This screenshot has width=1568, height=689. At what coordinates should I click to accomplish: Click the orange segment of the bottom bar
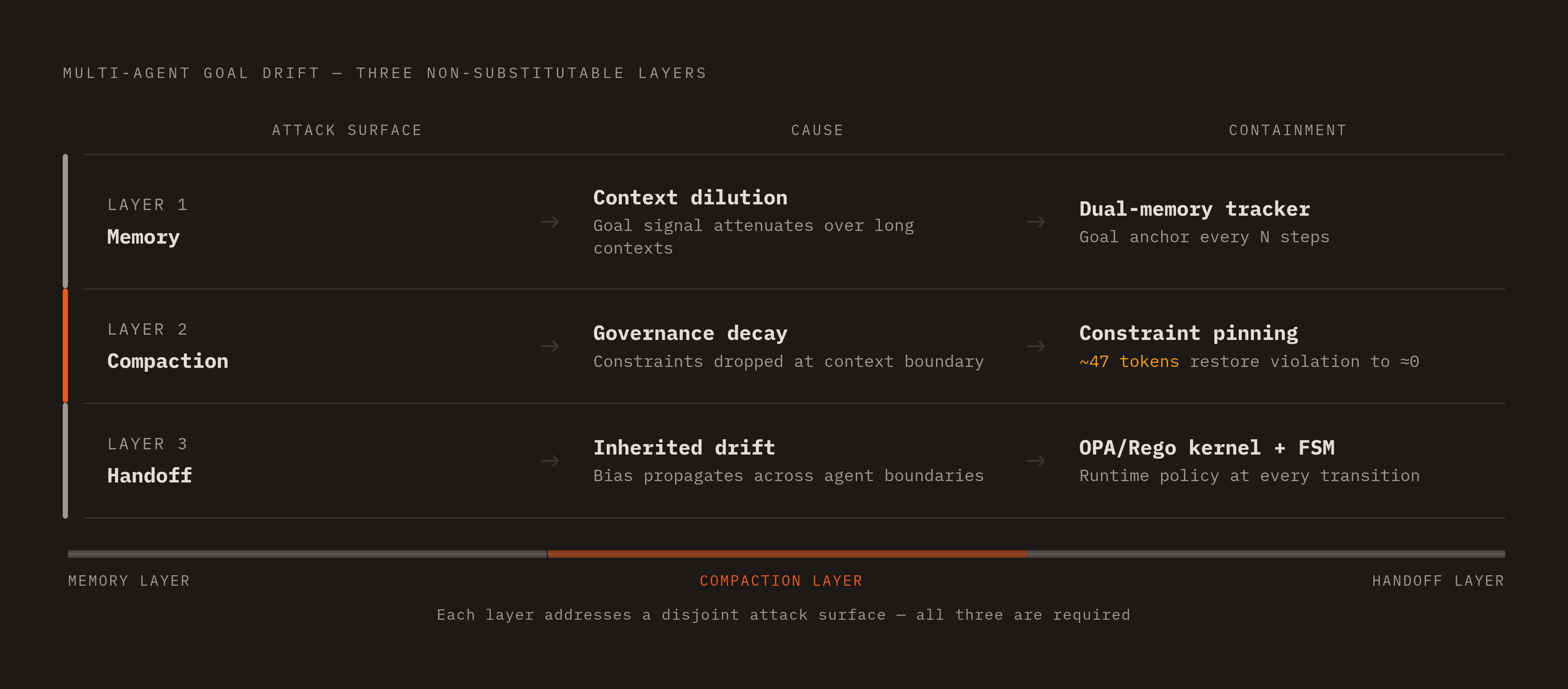tap(787, 554)
